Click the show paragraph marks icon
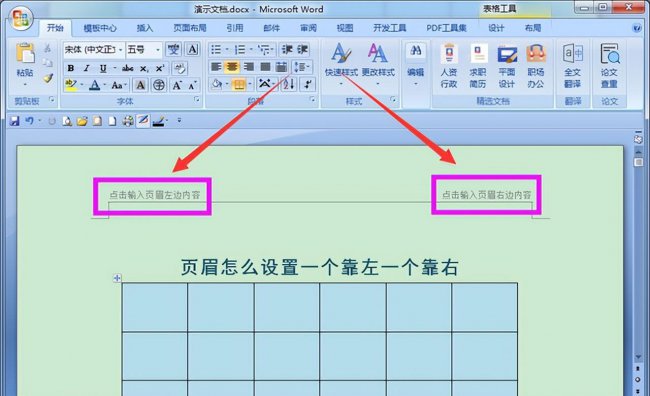 coord(308,85)
